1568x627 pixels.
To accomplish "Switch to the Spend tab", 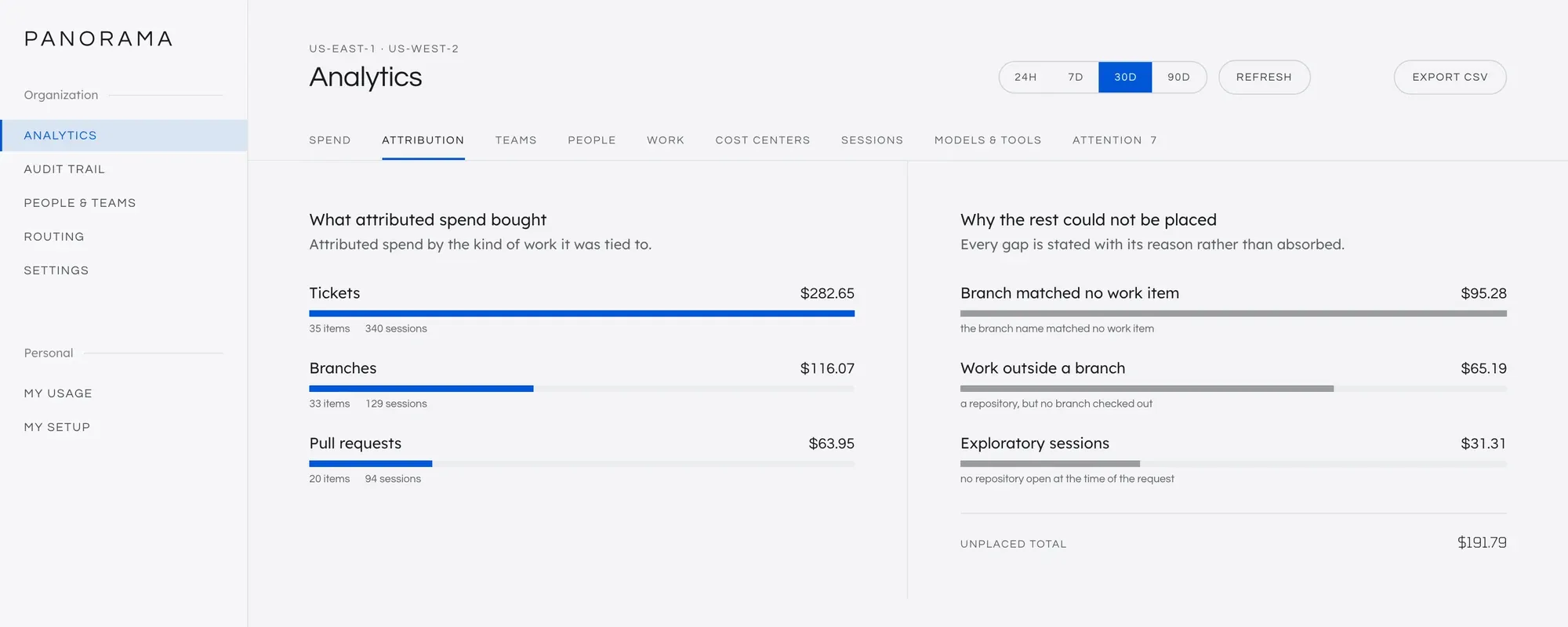I will click(x=330, y=140).
